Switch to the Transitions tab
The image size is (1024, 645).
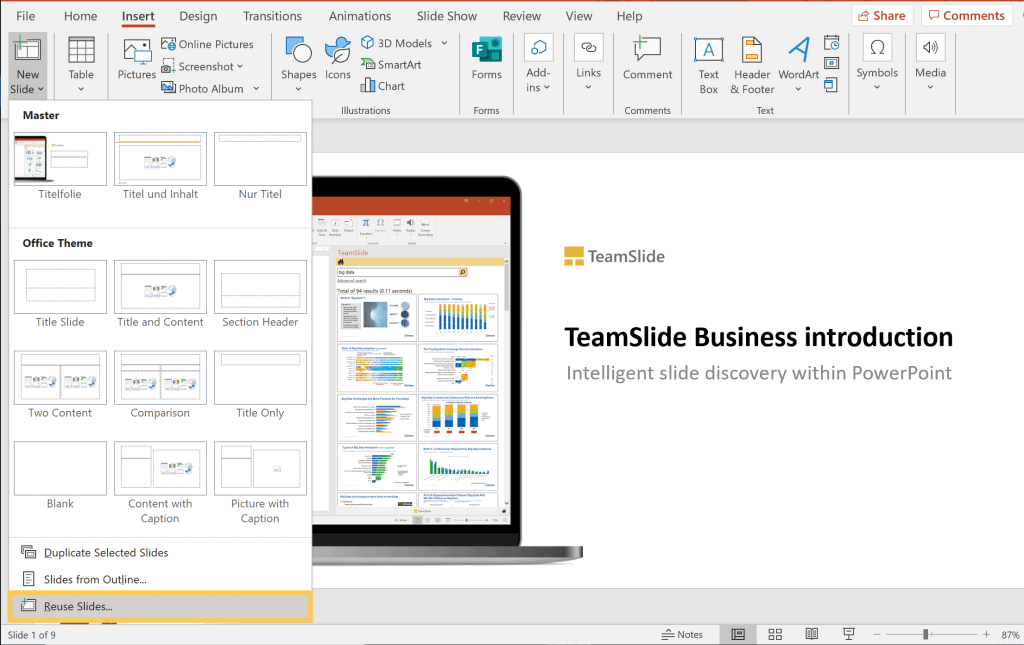point(272,16)
